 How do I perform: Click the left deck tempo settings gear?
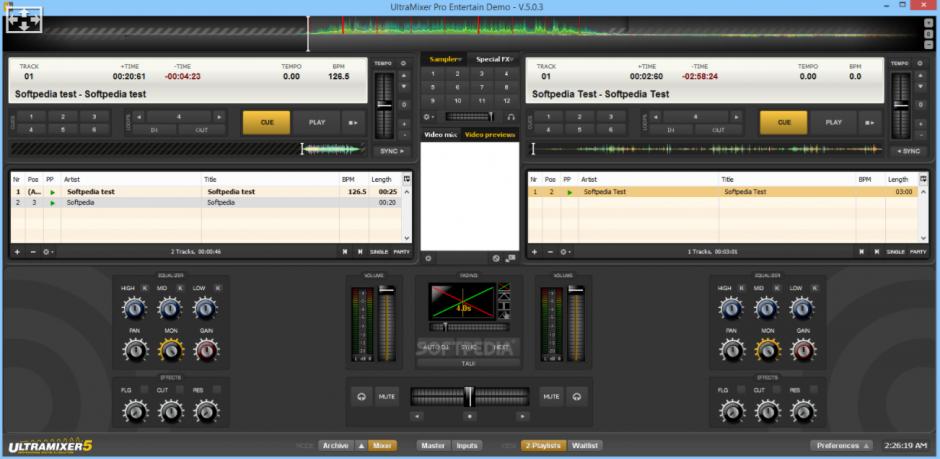point(403,63)
